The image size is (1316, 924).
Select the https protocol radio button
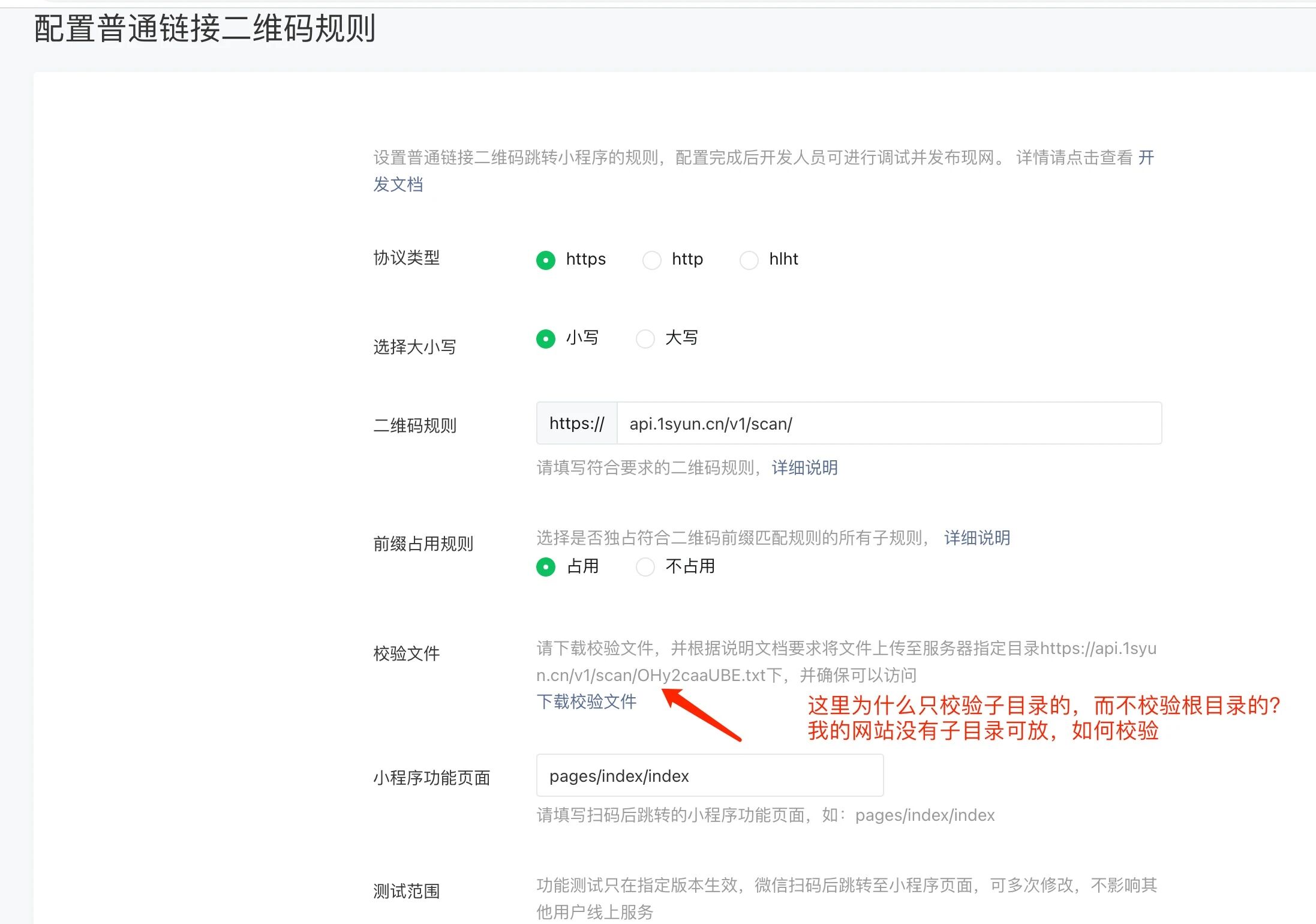(x=545, y=260)
